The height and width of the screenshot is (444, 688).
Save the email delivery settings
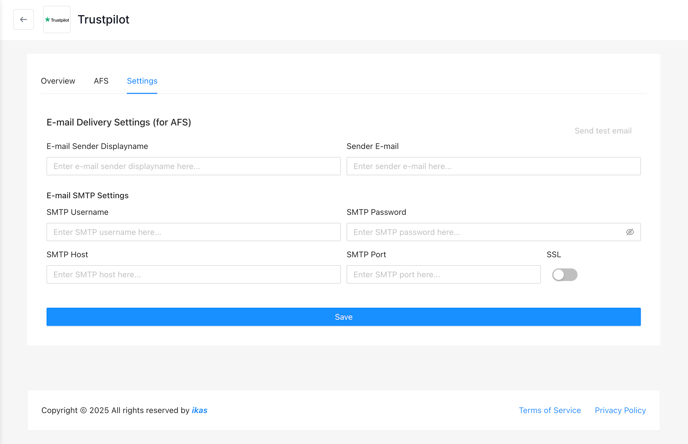(x=344, y=317)
